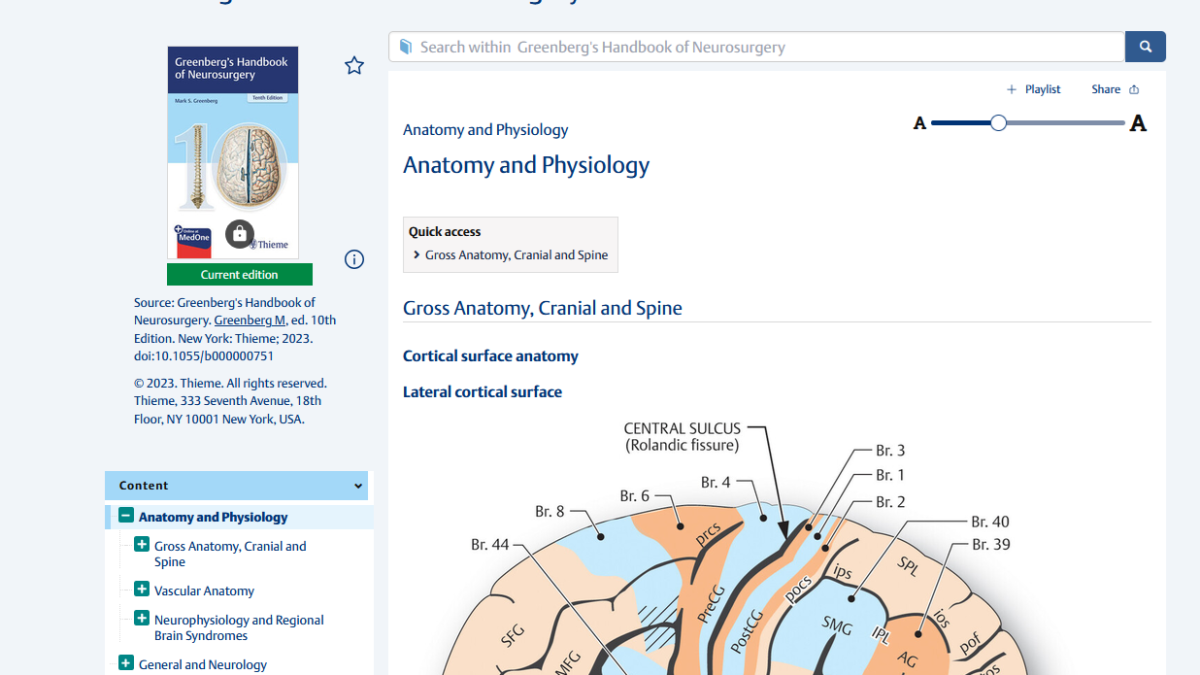1200x675 pixels.
Task: Open the book info circle icon
Action: click(354, 259)
